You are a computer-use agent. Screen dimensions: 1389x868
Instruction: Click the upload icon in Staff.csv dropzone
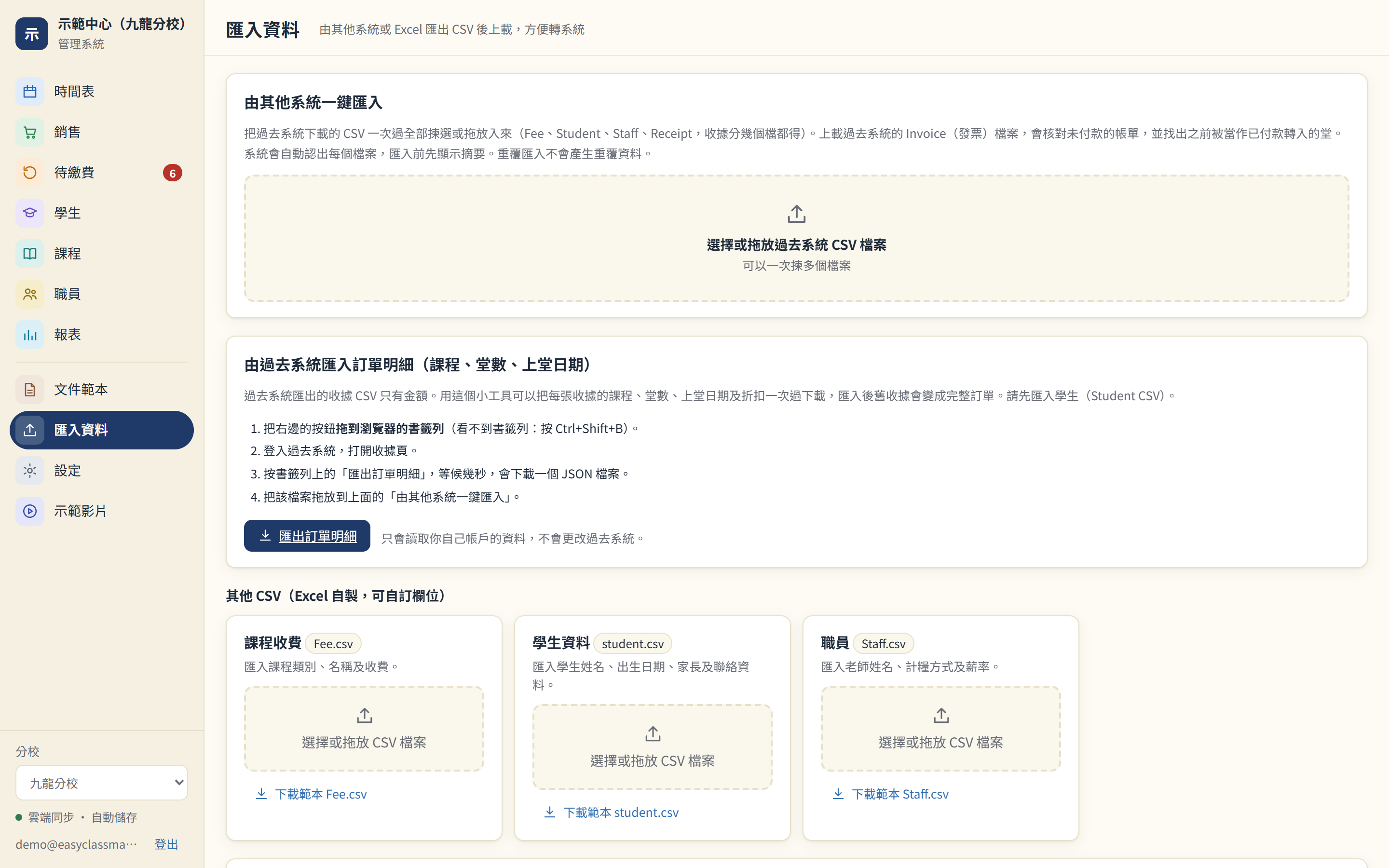(941, 715)
